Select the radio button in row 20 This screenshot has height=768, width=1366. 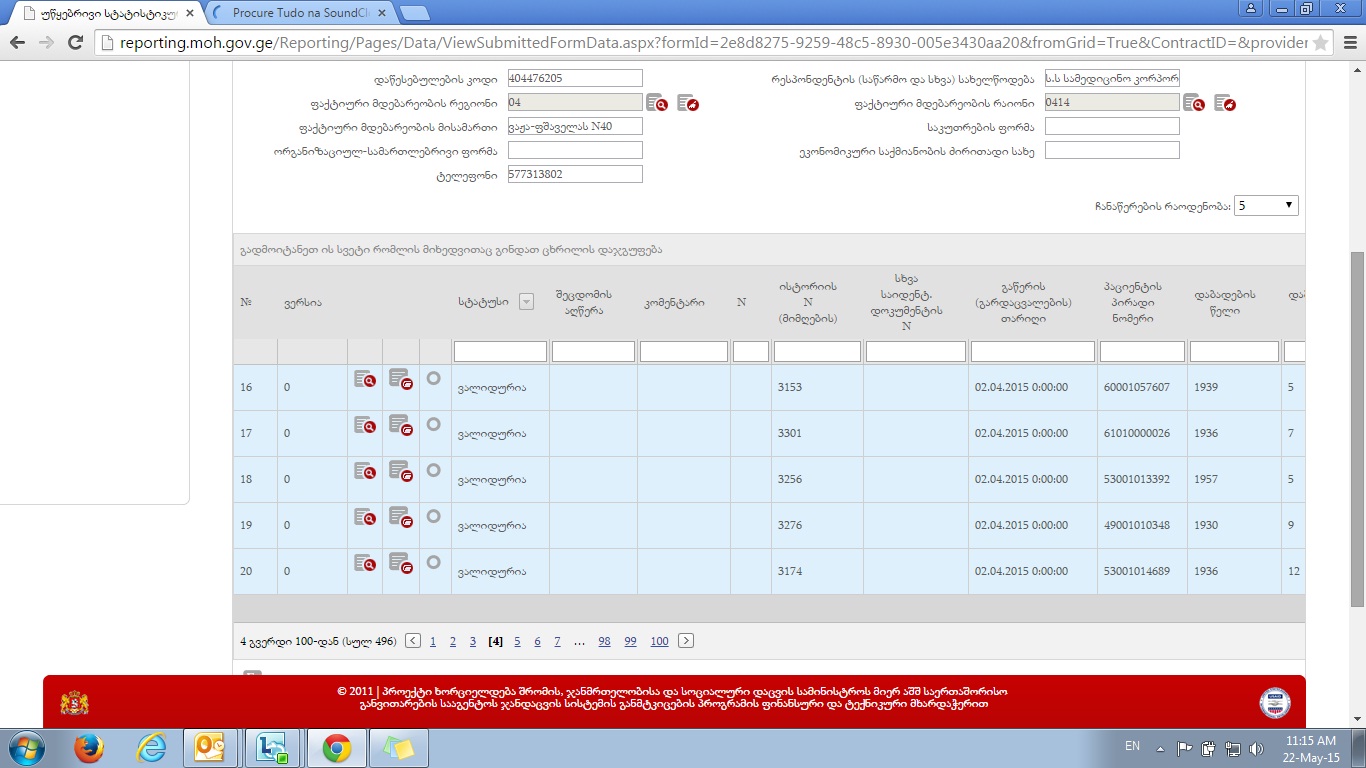433,562
